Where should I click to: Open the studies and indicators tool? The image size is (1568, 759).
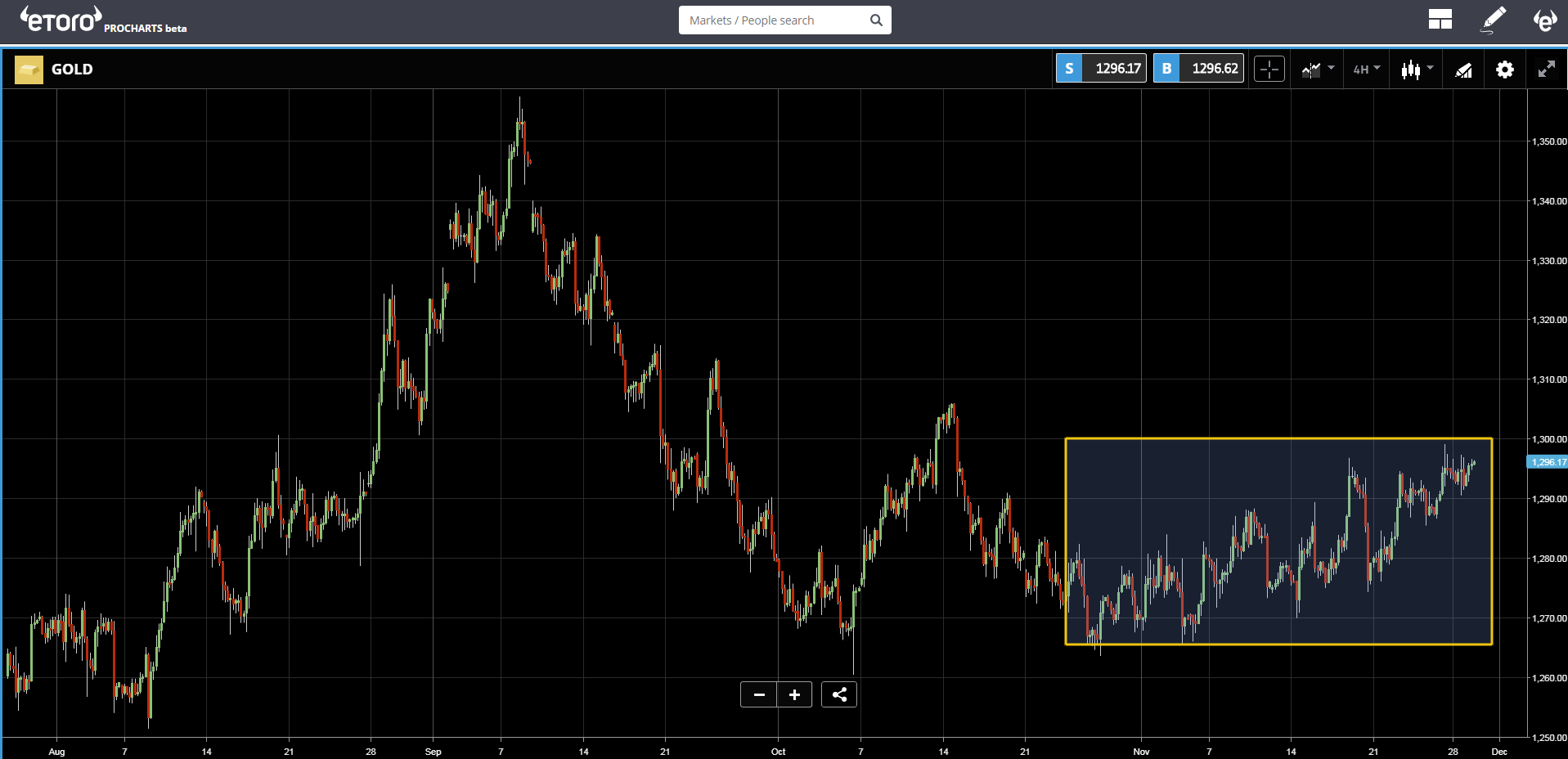[x=1464, y=70]
